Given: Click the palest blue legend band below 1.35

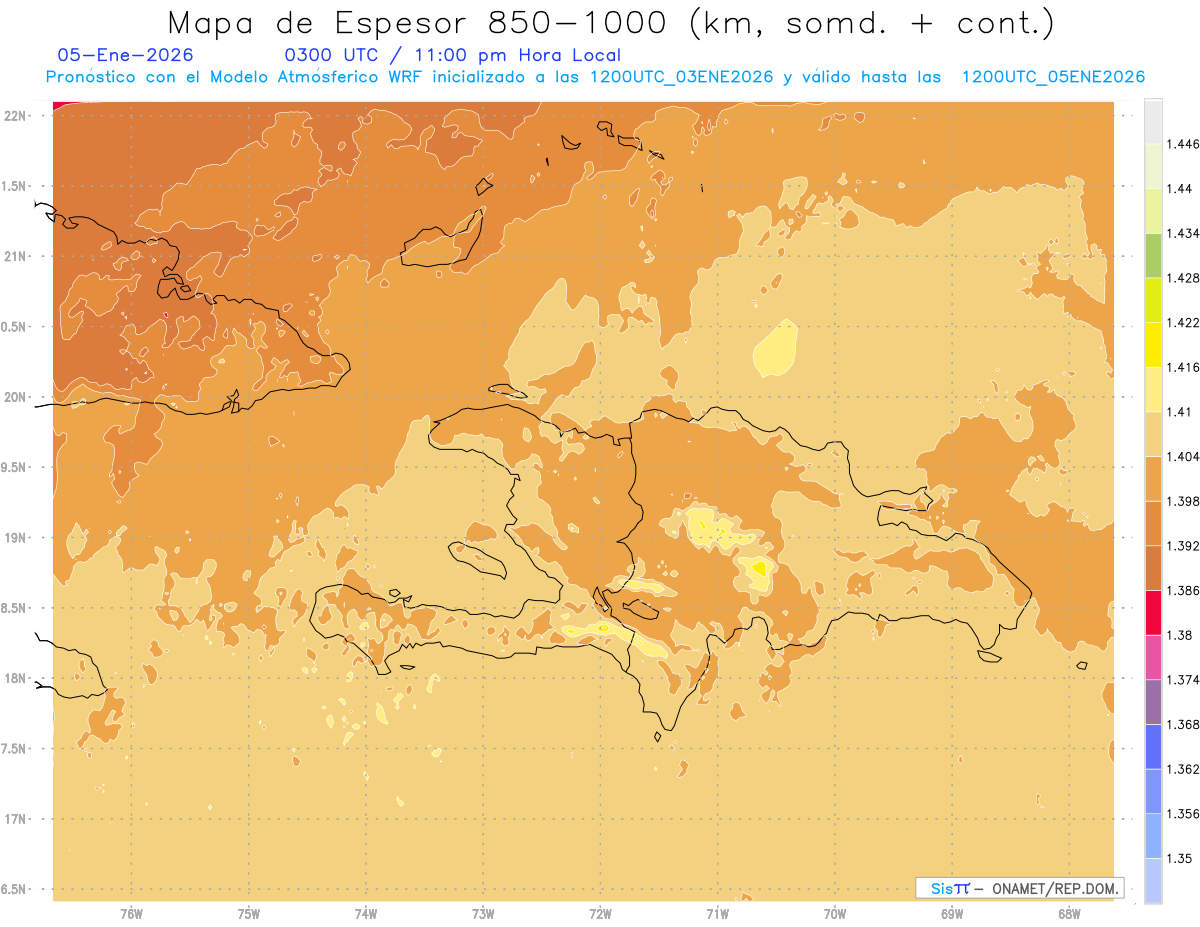Looking at the screenshot, I should pyautogui.click(x=1153, y=881).
